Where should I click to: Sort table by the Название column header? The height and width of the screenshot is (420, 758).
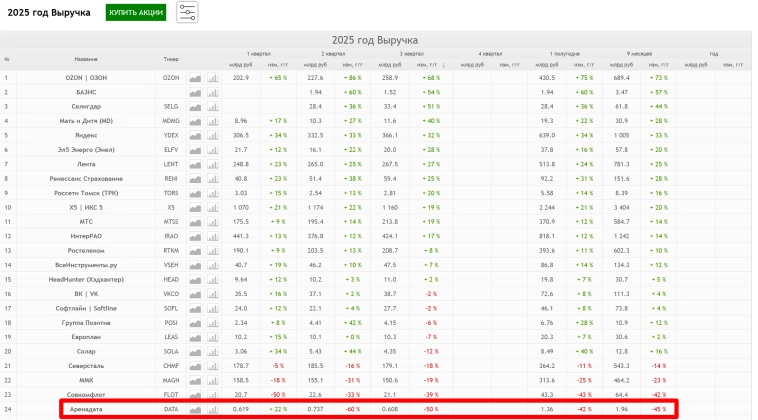point(86,60)
